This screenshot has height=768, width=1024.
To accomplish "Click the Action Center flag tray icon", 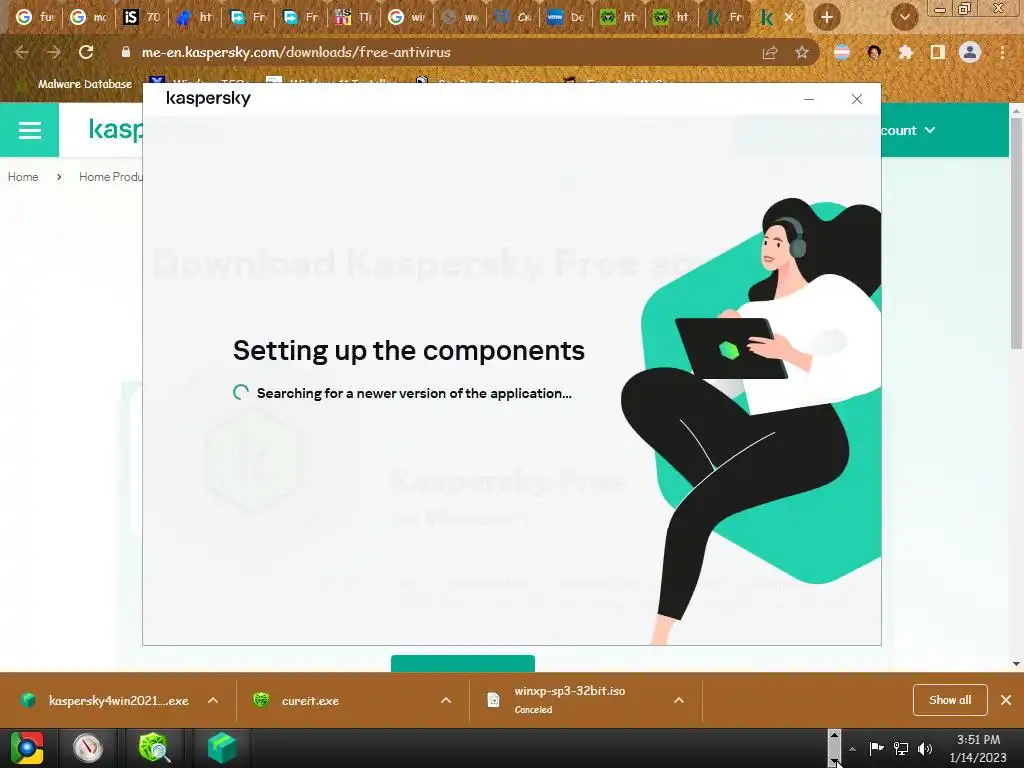I will click(876, 748).
